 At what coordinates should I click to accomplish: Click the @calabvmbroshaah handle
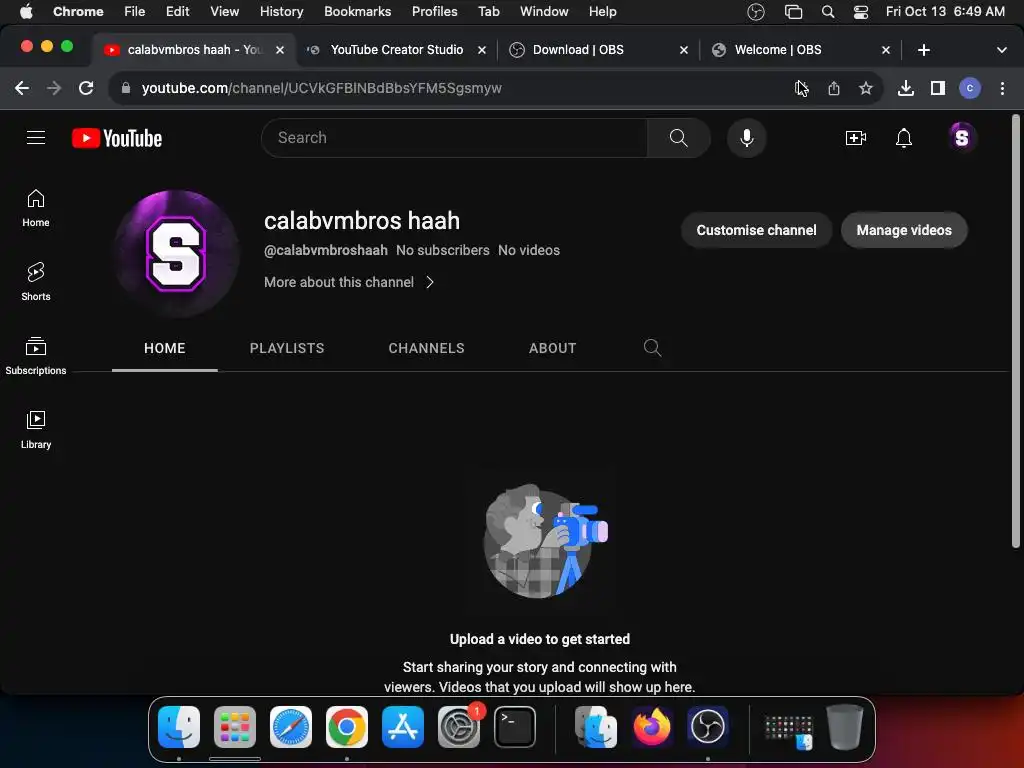tap(326, 250)
